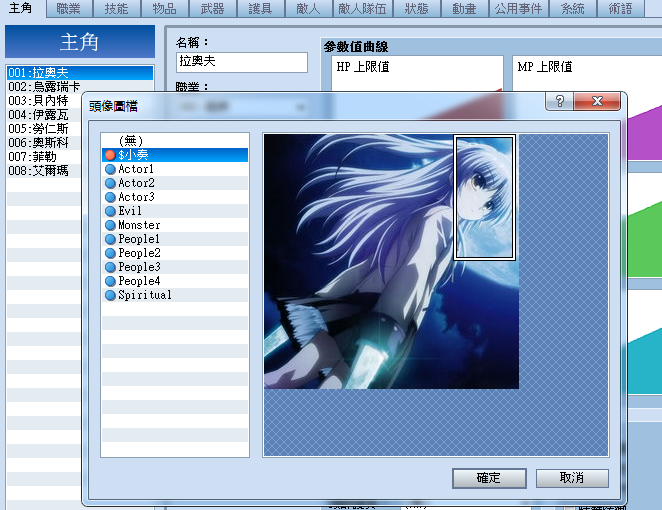
Task: Select People4 file name
Action: click(x=139, y=281)
